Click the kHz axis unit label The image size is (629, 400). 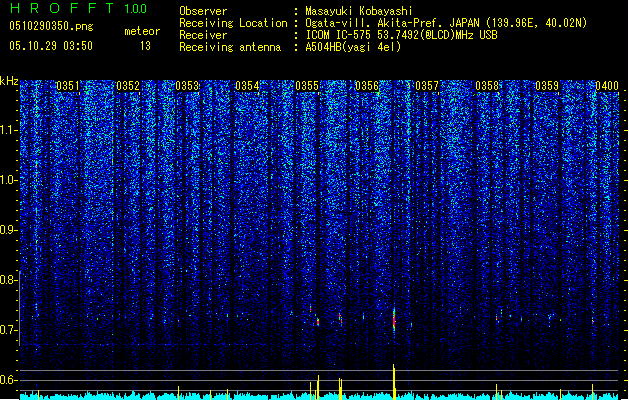click(x=9, y=81)
